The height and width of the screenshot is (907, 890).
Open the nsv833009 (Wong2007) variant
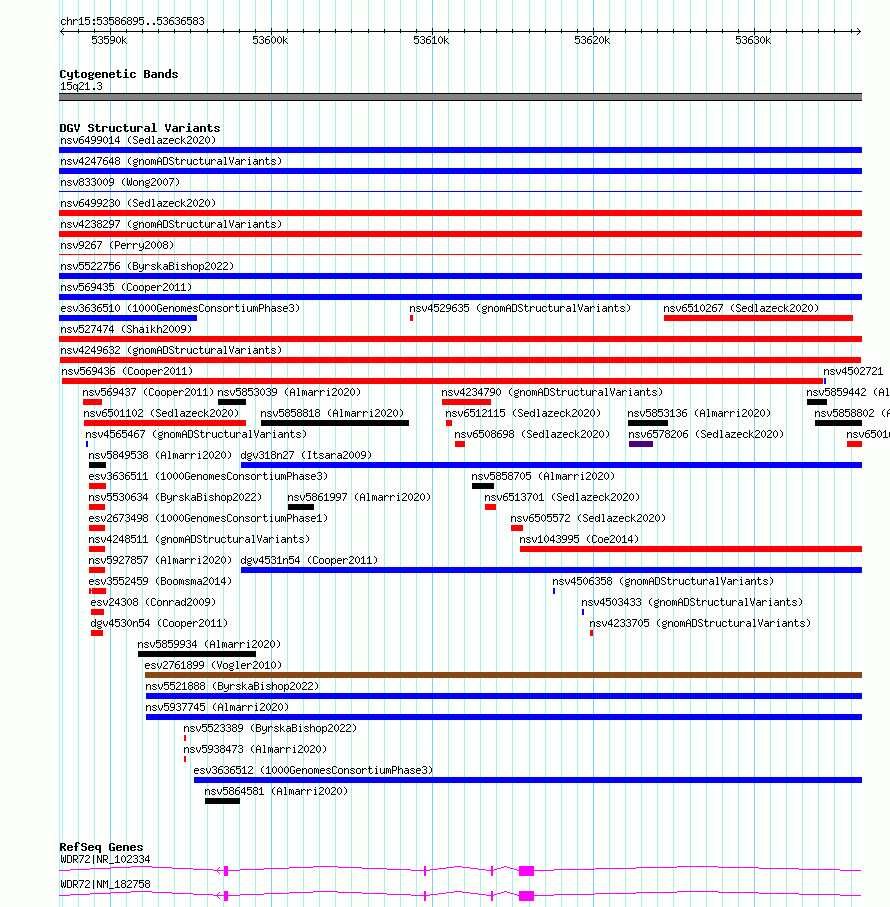[x=120, y=182]
